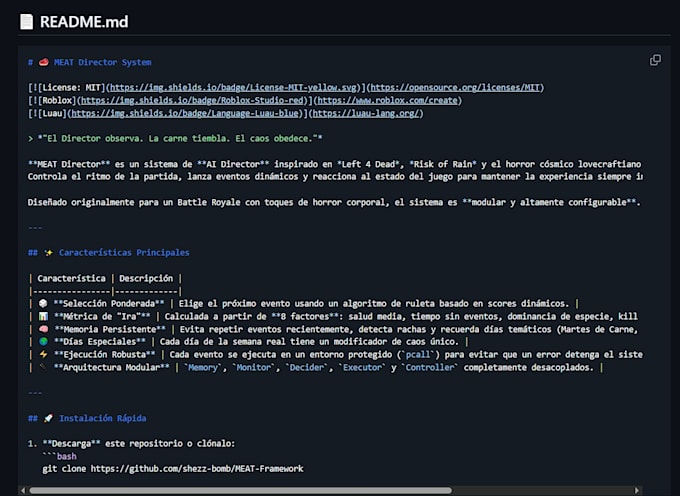The height and width of the screenshot is (496, 680).
Task: Click the sparkles emoji beside Características
Action: click(48, 253)
